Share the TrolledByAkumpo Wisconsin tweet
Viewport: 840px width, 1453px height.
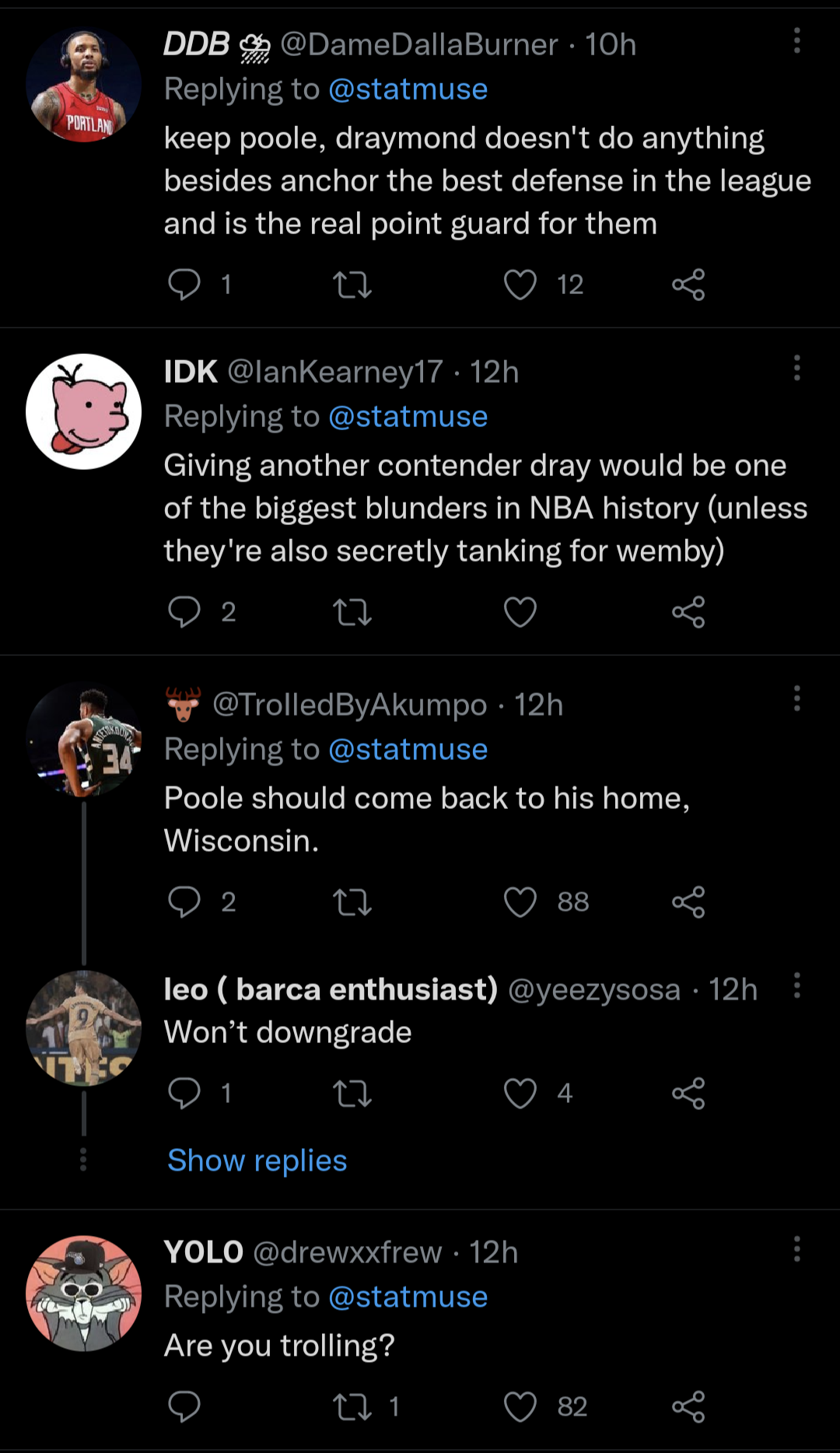pyautogui.click(x=688, y=902)
